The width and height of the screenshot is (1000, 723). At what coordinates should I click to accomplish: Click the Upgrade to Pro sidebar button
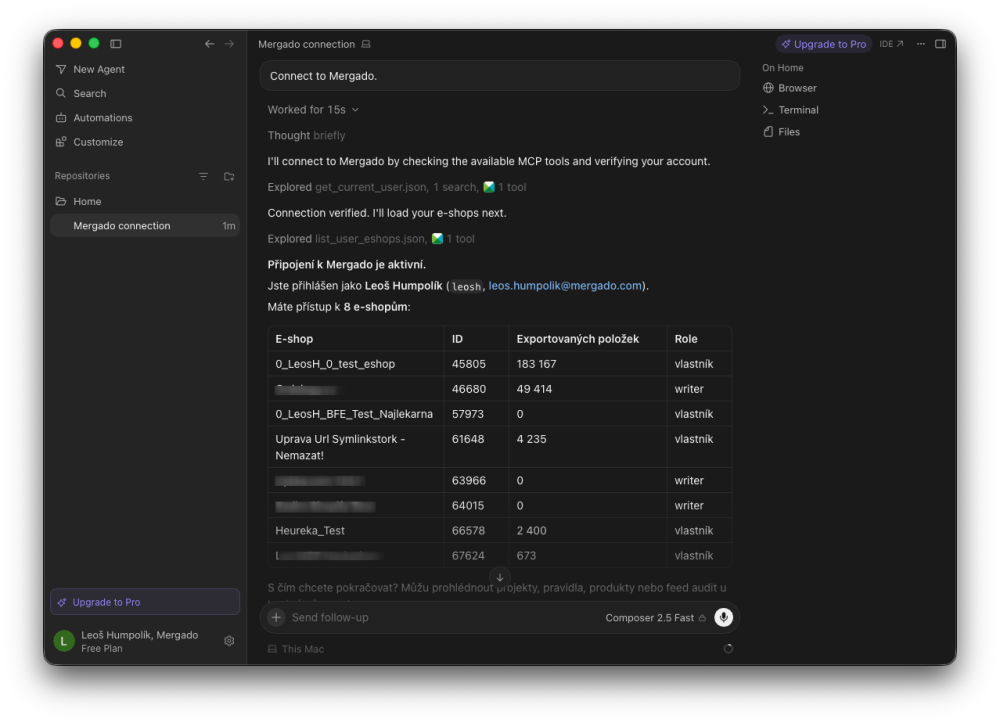(x=145, y=602)
